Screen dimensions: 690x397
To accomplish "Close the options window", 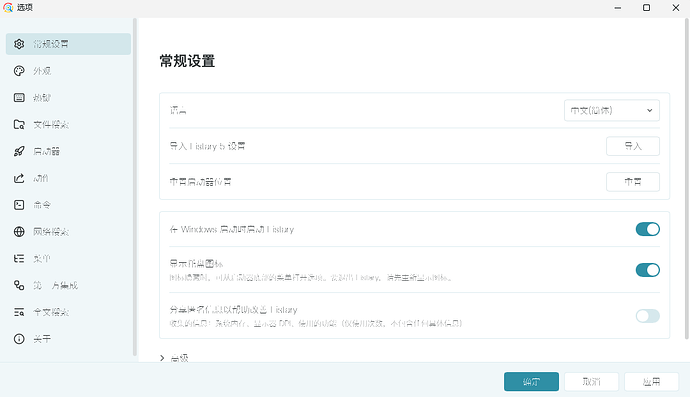I will [x=676, y=8].
